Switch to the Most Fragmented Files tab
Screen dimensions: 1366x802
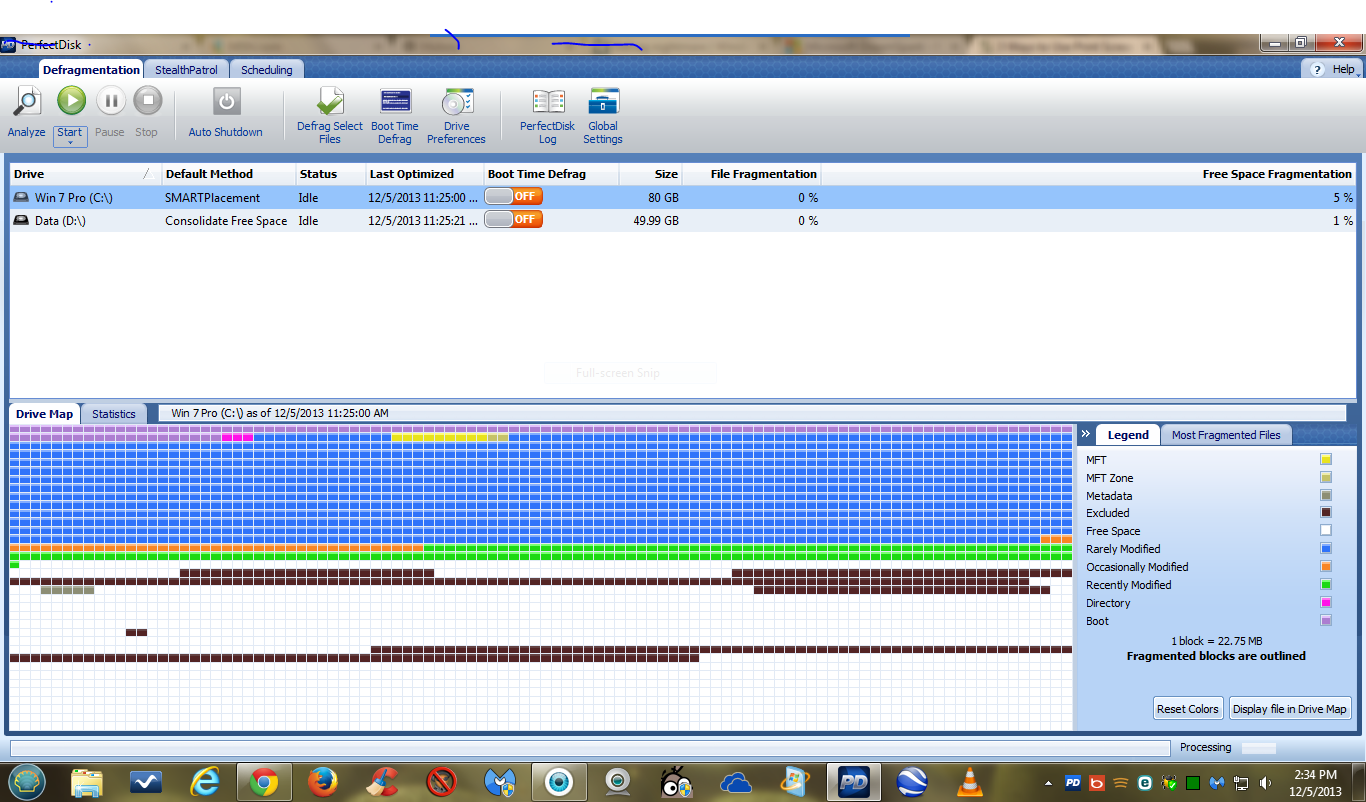1227,435
